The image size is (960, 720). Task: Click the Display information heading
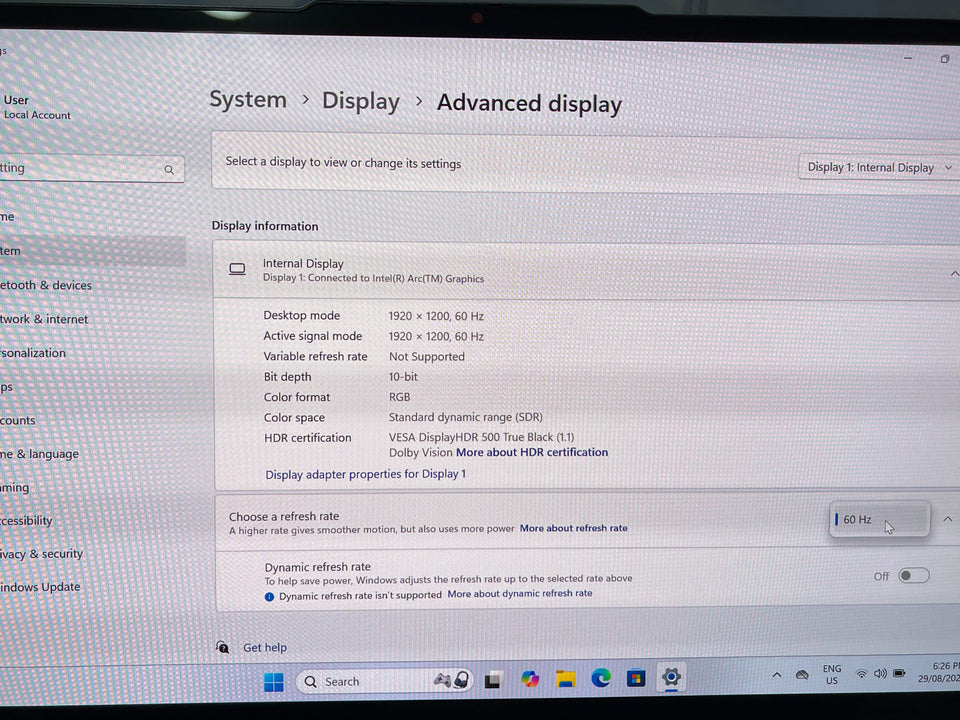click(x=265, y=226)
